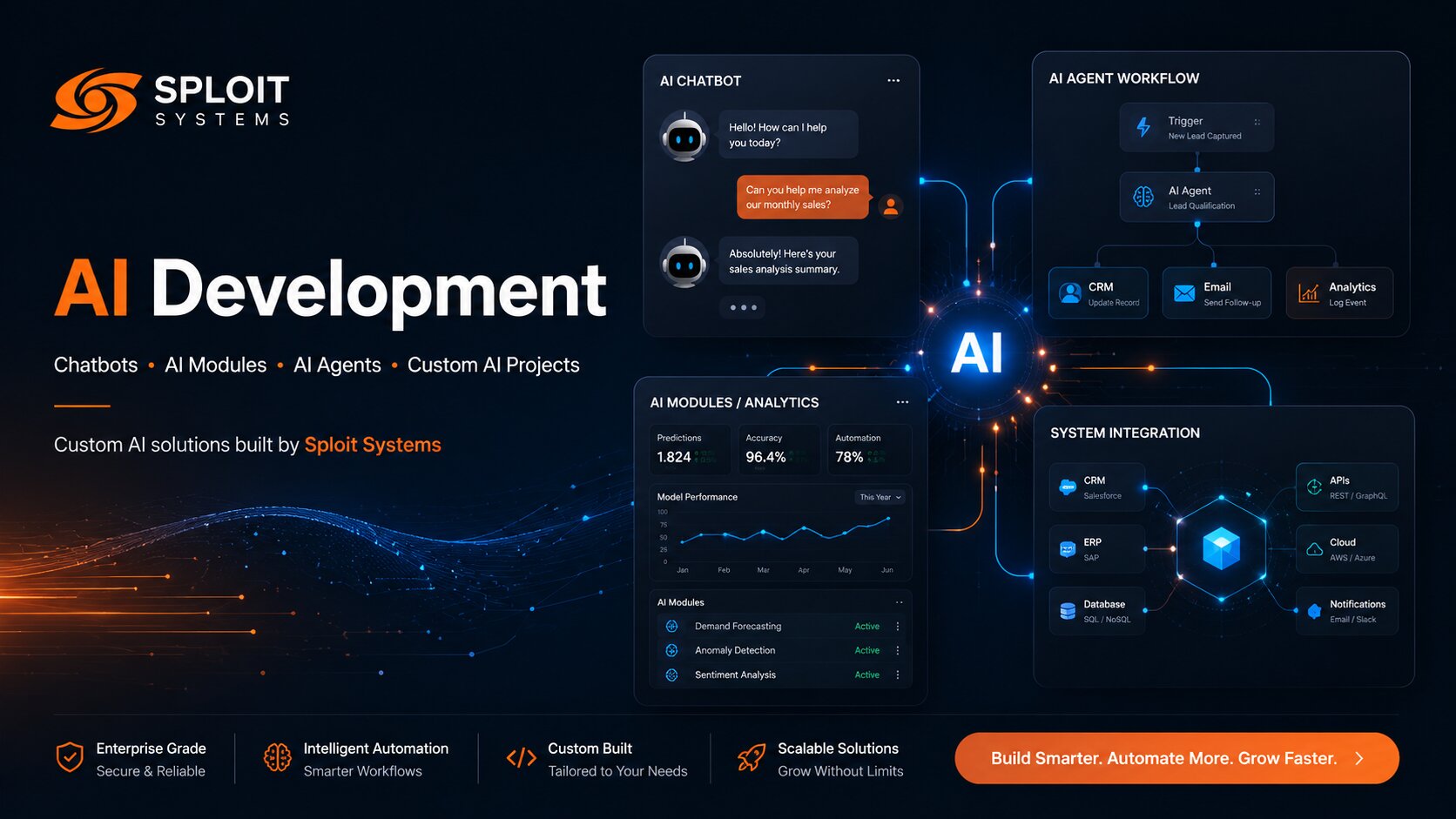Image resolution: width=1456 pixels, height=819 pixels.
Task: Click the Intelligent Automation brain icon
Action: pyautogui.click(x=277, y=757)
